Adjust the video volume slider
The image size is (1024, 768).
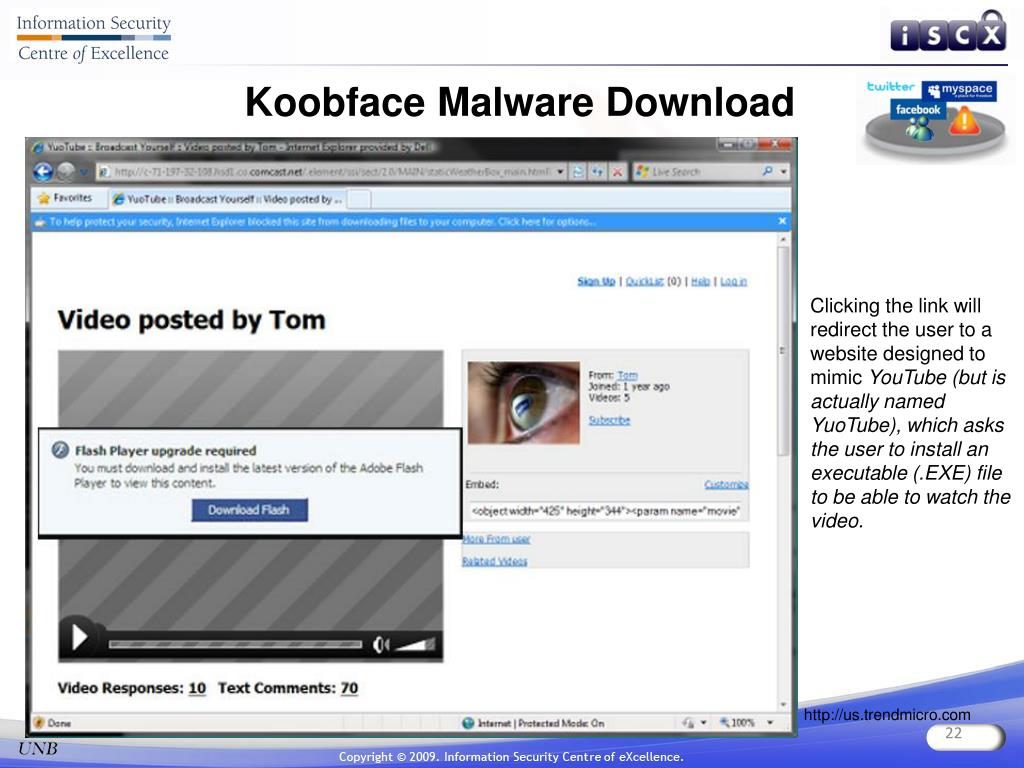415,645
